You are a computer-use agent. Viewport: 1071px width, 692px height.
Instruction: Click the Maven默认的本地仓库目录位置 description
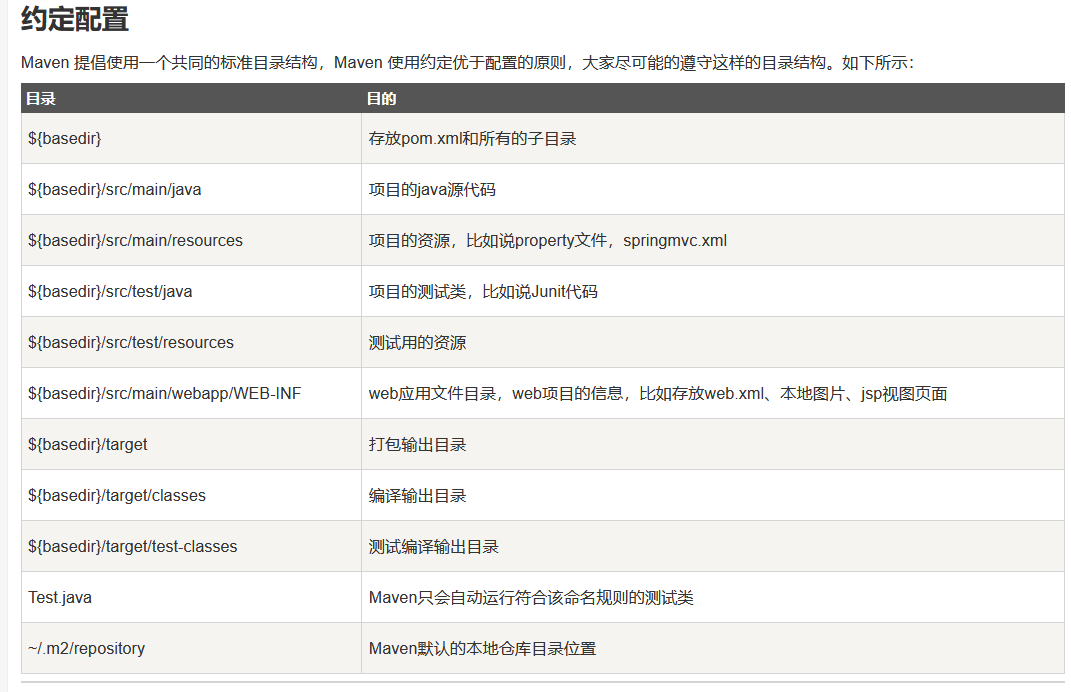click(x=482, y=648)
